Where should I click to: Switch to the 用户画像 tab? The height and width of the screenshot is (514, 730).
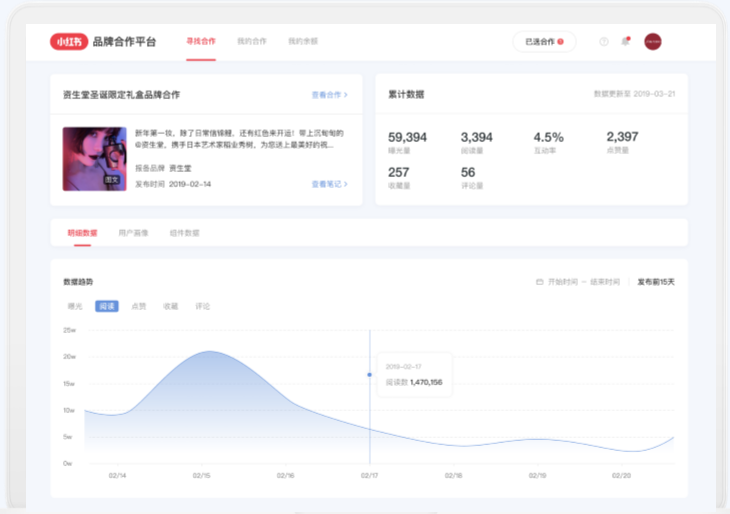(x=133, y=233)
